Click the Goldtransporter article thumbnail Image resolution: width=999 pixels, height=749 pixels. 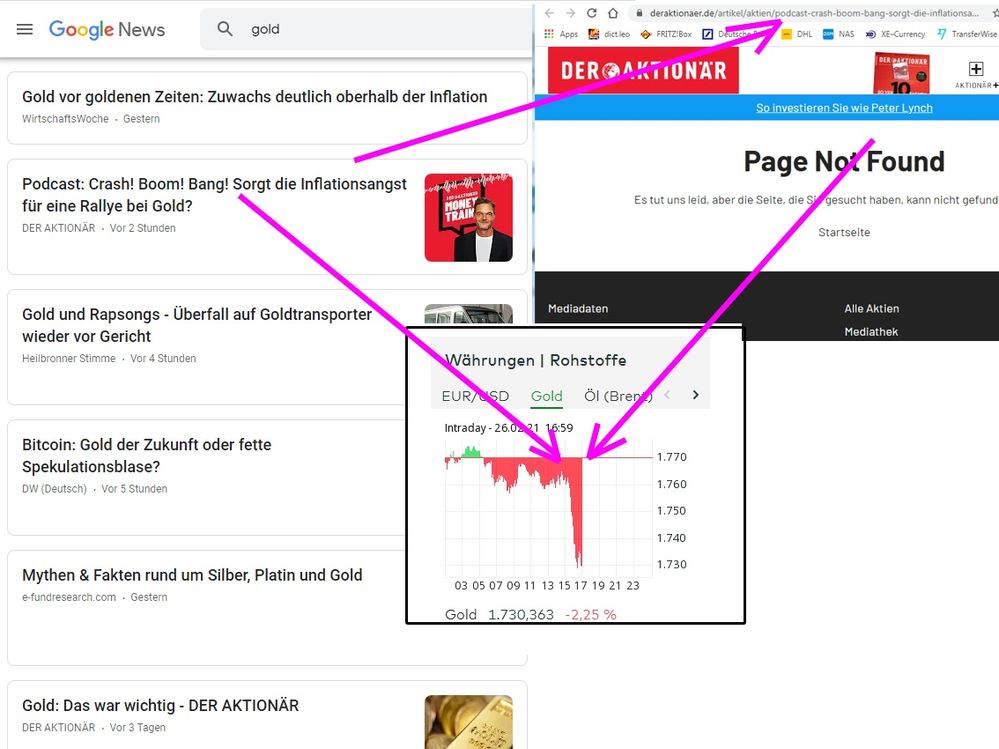(468, 314)
